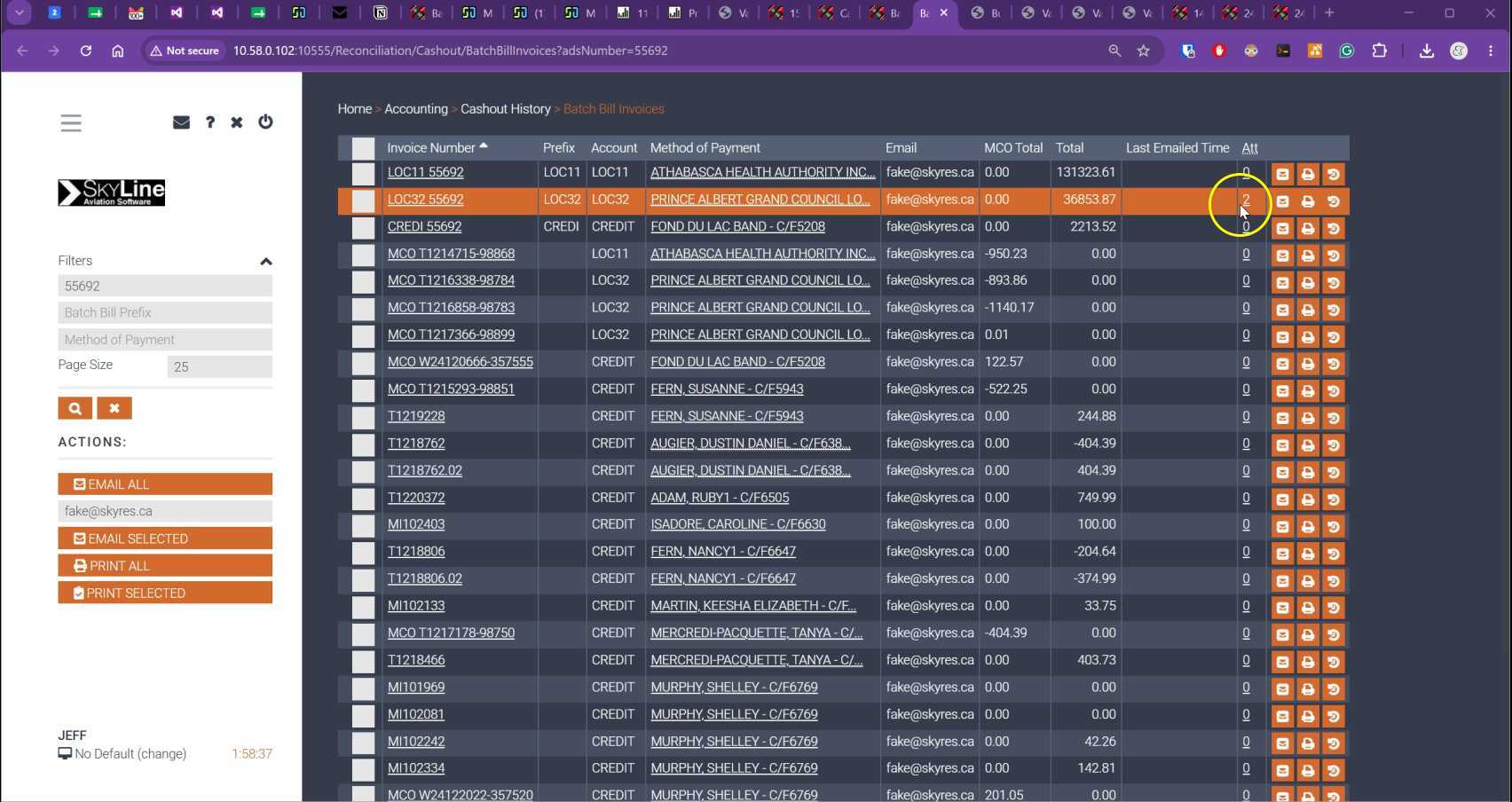
Task: Open ATHABASCA HEALTH AUTHORITY link for LOC11 55692
Action: point(762,172)
